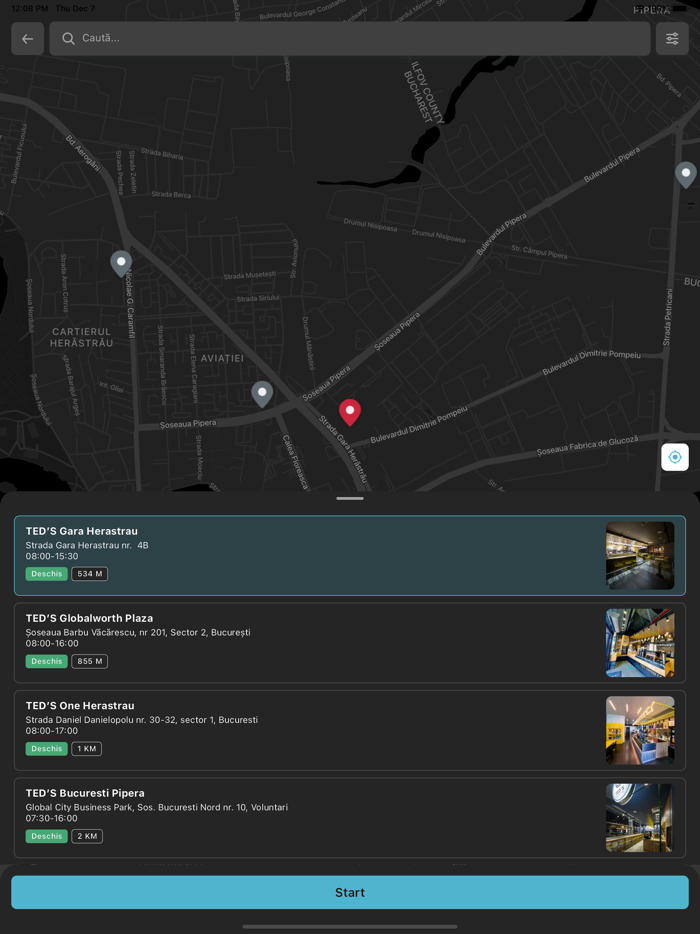Select TED'S Bucuresti Pipera card
Viewport: 700px width, 934px height.
tap(350, 818)
